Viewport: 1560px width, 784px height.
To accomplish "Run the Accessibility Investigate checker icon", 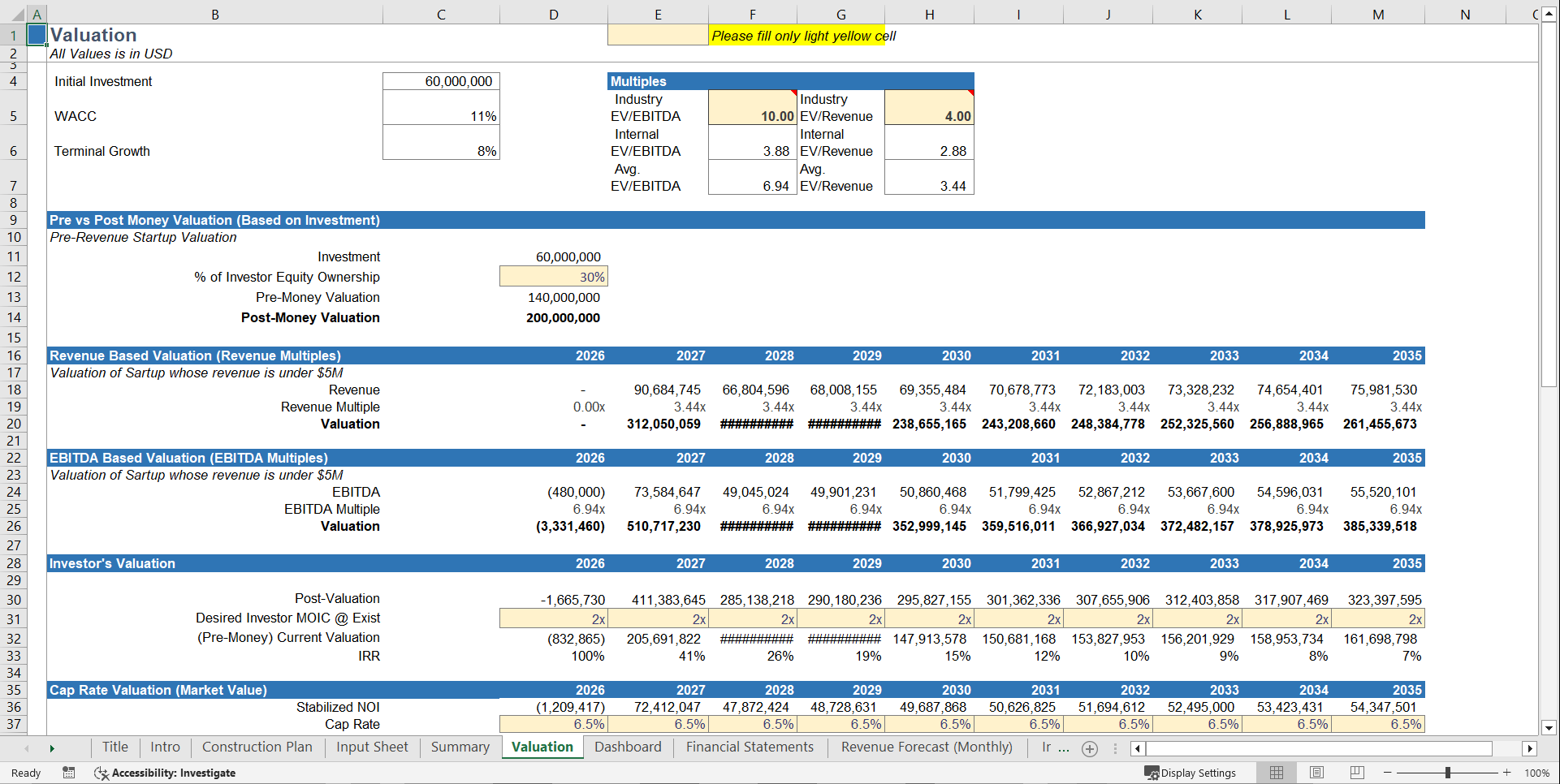I will [x=102, y=773].
